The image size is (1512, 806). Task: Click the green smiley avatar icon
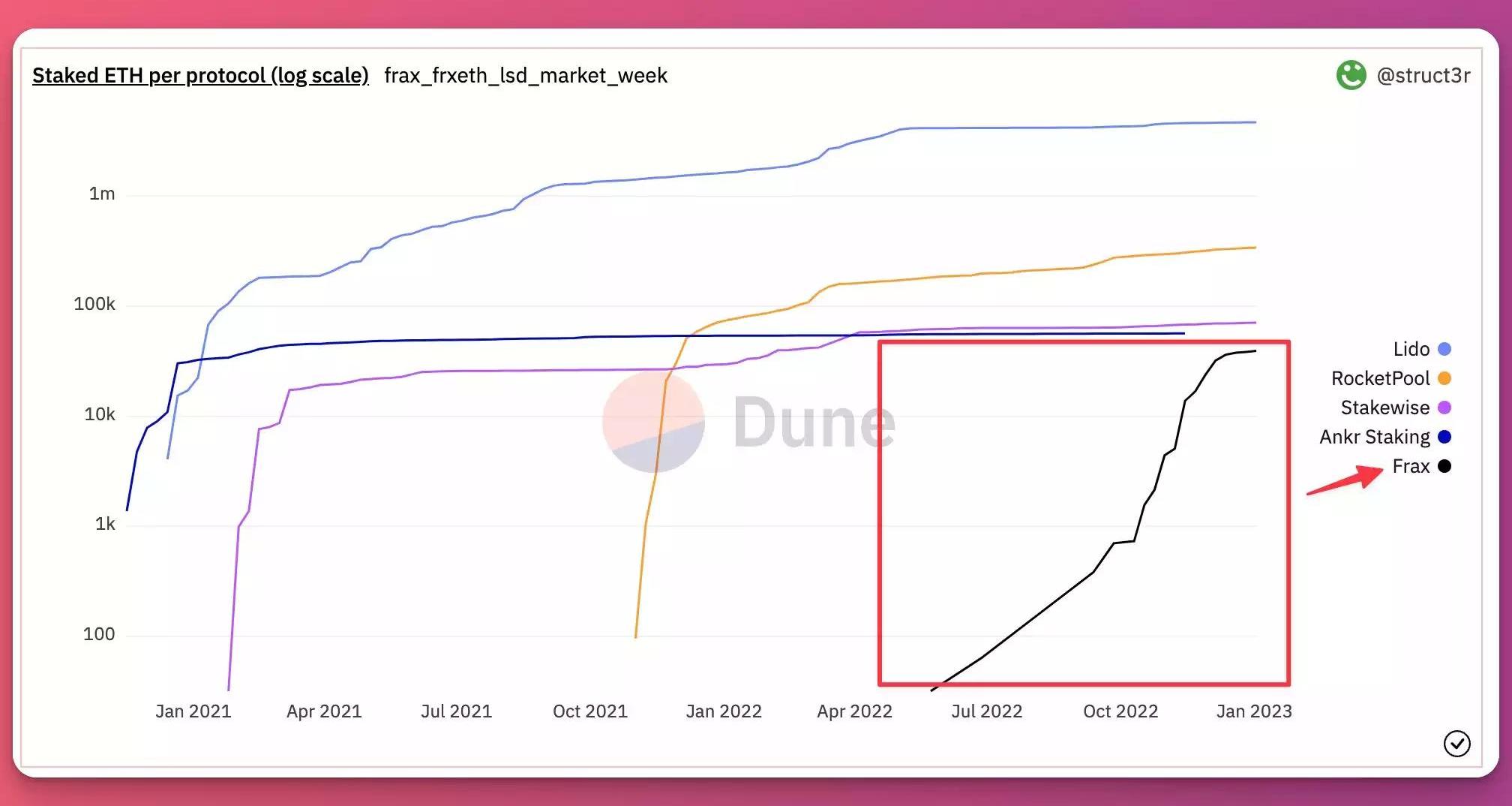tap(1351, 75)
